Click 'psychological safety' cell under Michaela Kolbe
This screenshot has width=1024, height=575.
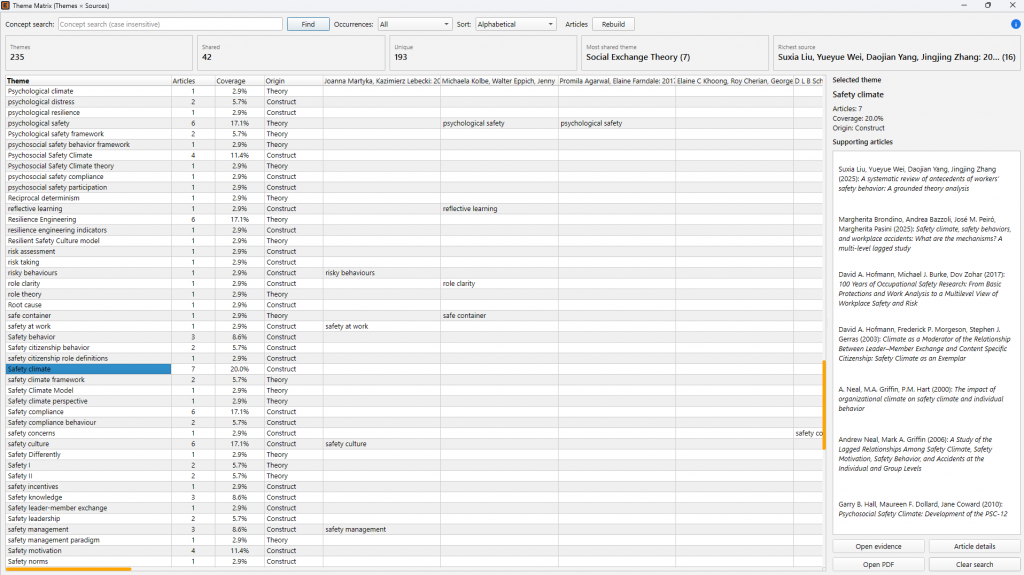click(x=499, y=123)
